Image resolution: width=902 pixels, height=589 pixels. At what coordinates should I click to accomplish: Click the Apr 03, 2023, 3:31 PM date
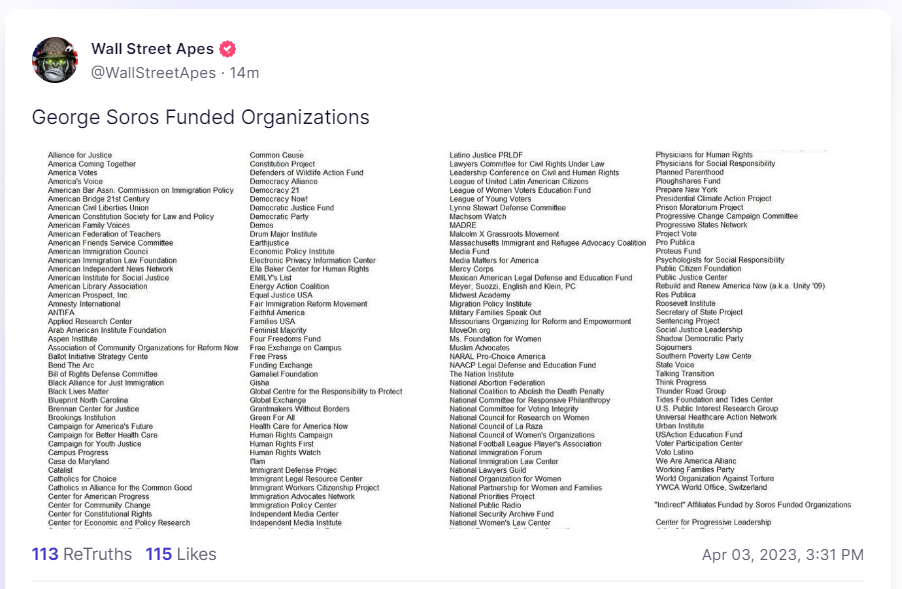783,554
